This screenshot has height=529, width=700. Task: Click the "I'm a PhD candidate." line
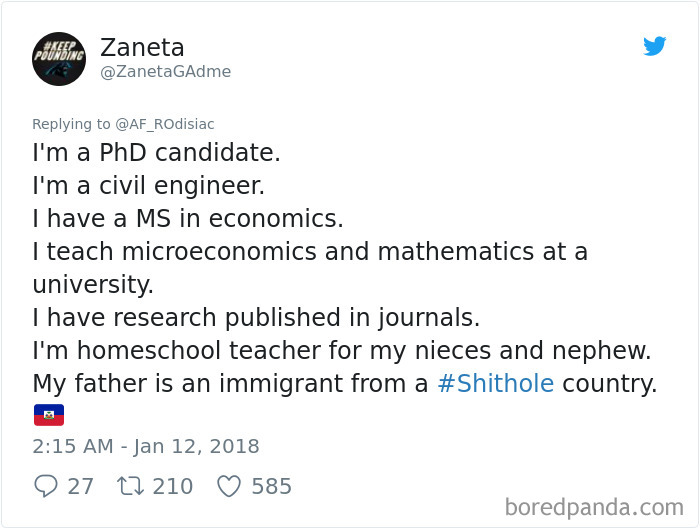coord(157,154)
